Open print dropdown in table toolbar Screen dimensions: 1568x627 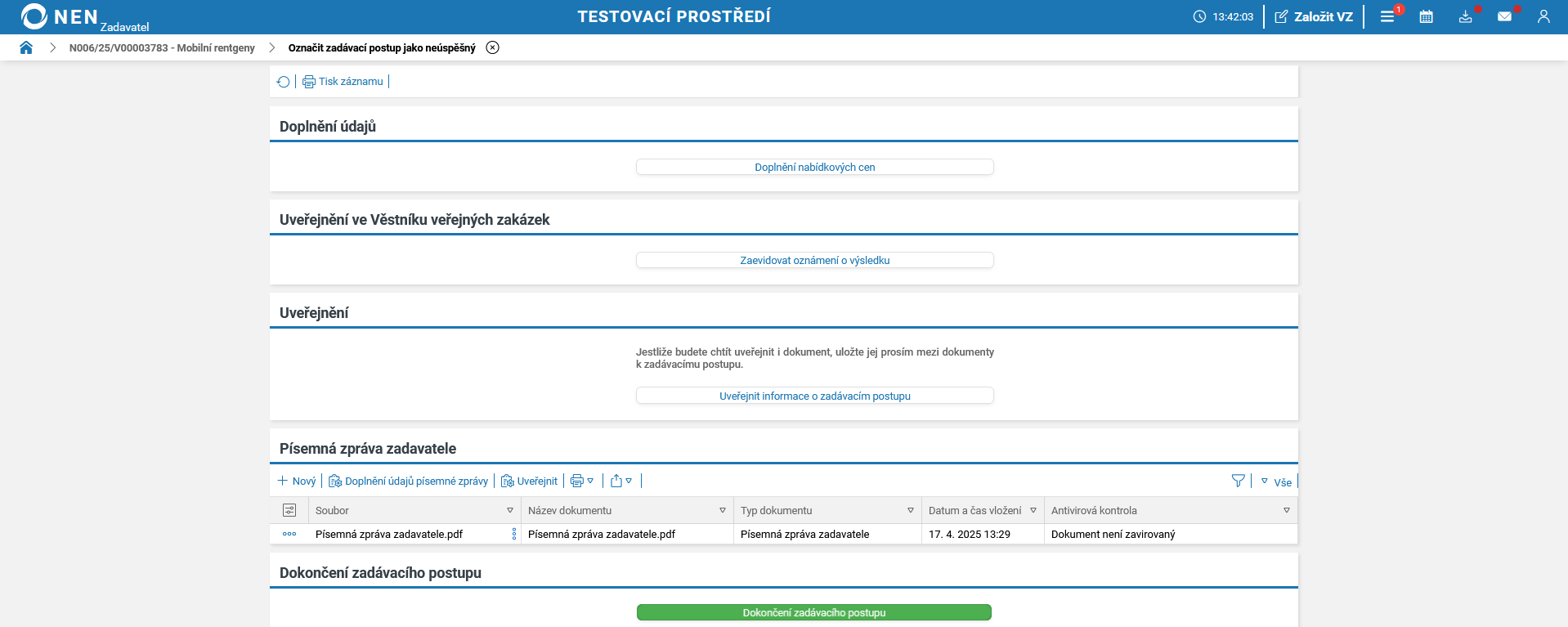coord(582,481)
